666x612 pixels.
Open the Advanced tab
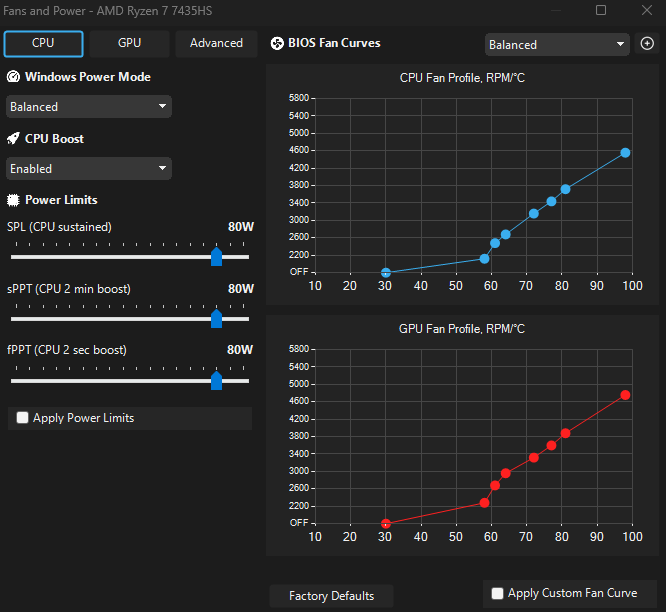(216, 43)
